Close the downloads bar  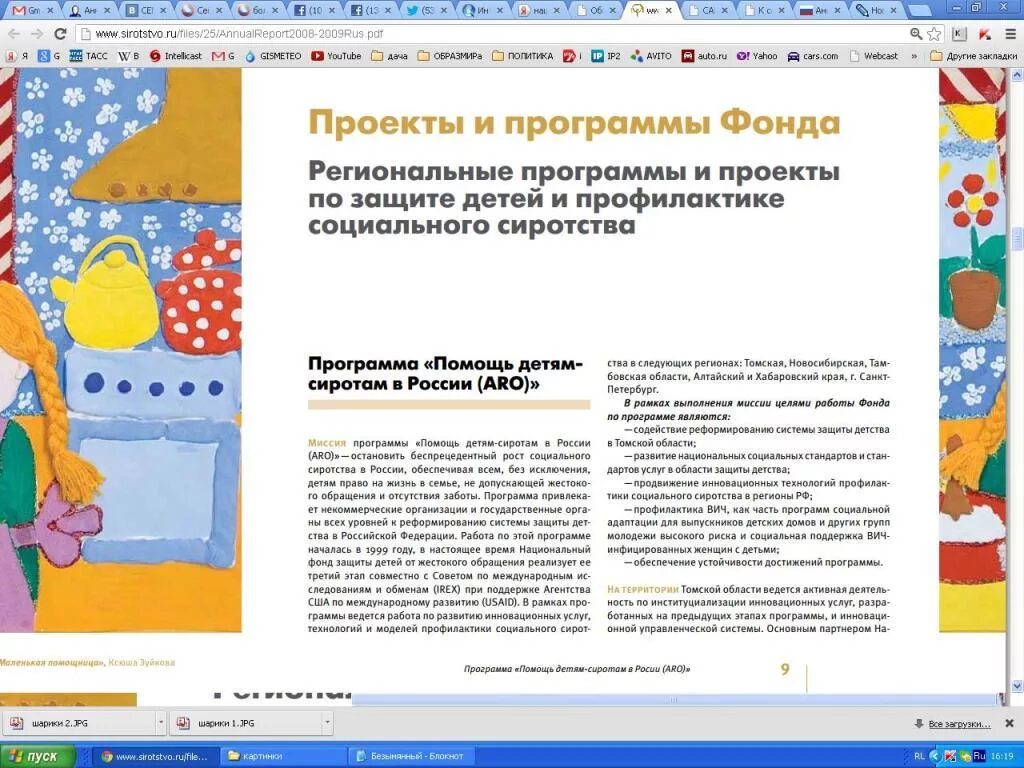1010,724
